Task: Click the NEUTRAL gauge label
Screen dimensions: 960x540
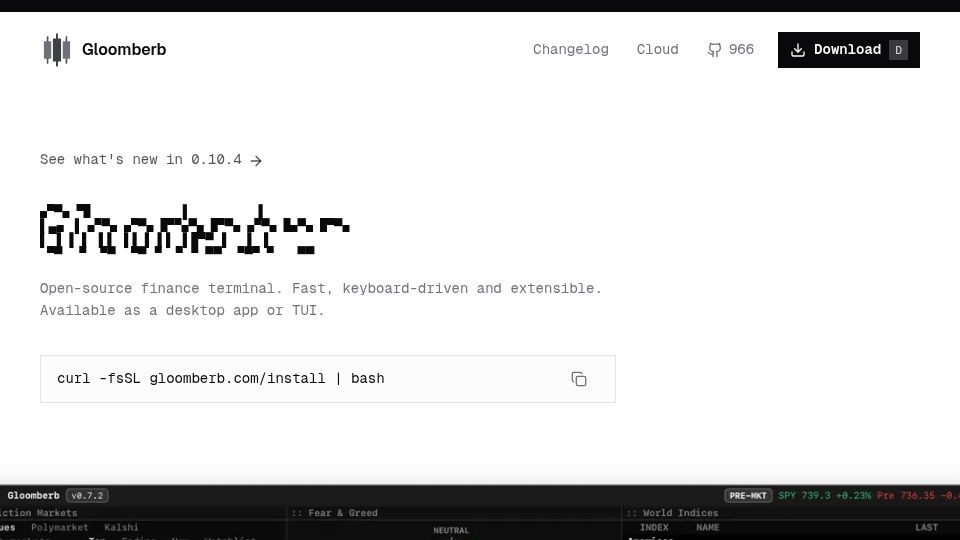Action: 451,530
